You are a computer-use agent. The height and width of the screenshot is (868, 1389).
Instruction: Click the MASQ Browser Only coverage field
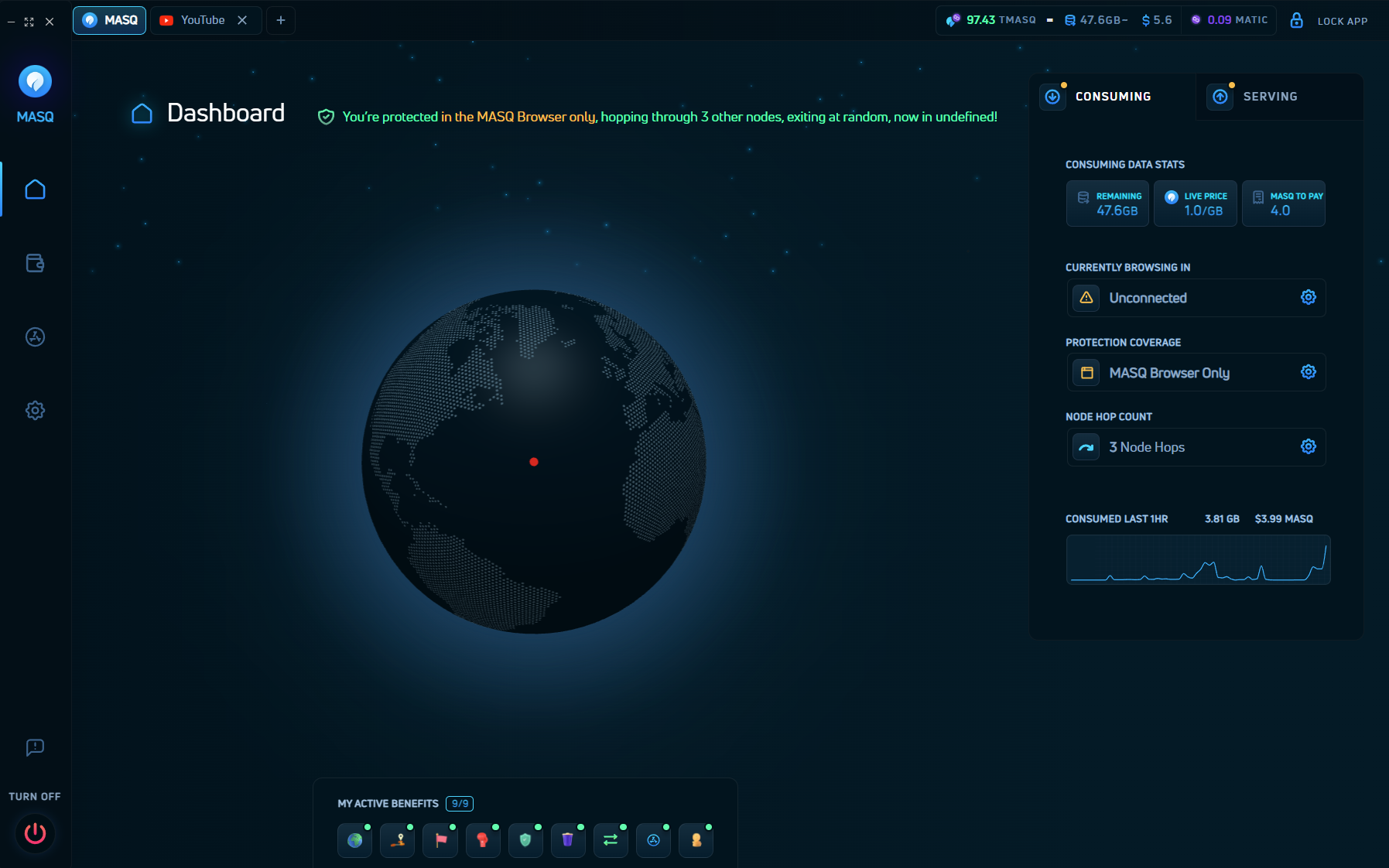click(x=1196, y=373)
